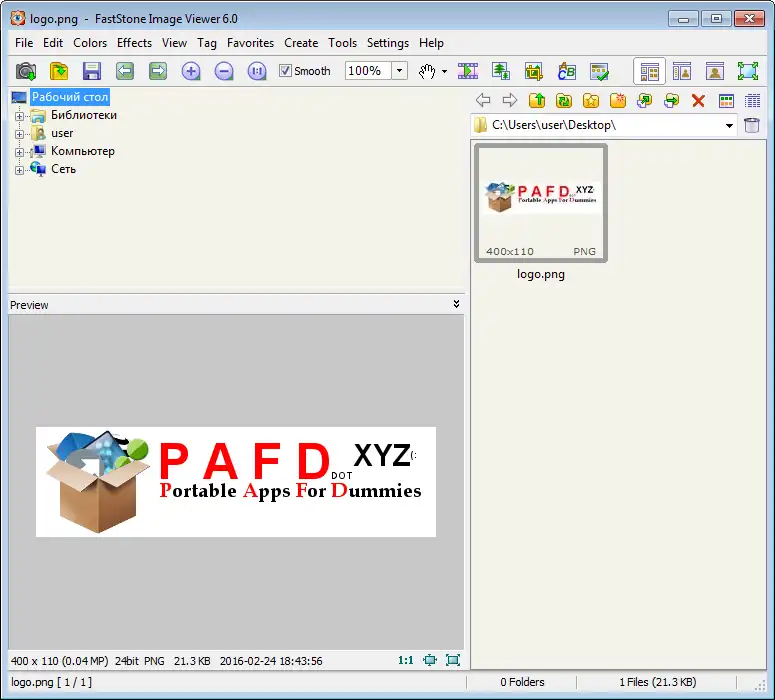Select Сеть in folder tree
The image size is (775, 700).
tap(64, 169)
